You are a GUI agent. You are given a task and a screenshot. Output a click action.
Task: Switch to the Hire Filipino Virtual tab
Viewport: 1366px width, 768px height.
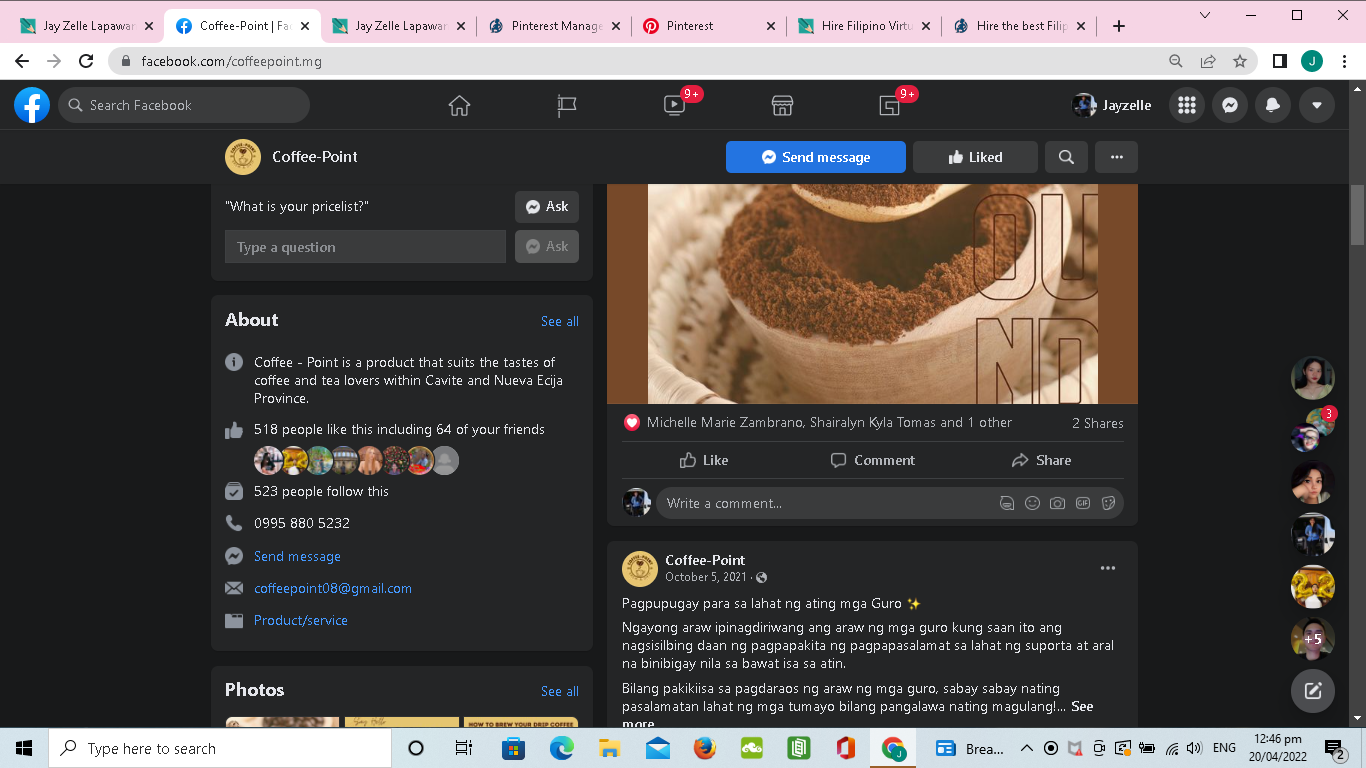click(864, 26)
